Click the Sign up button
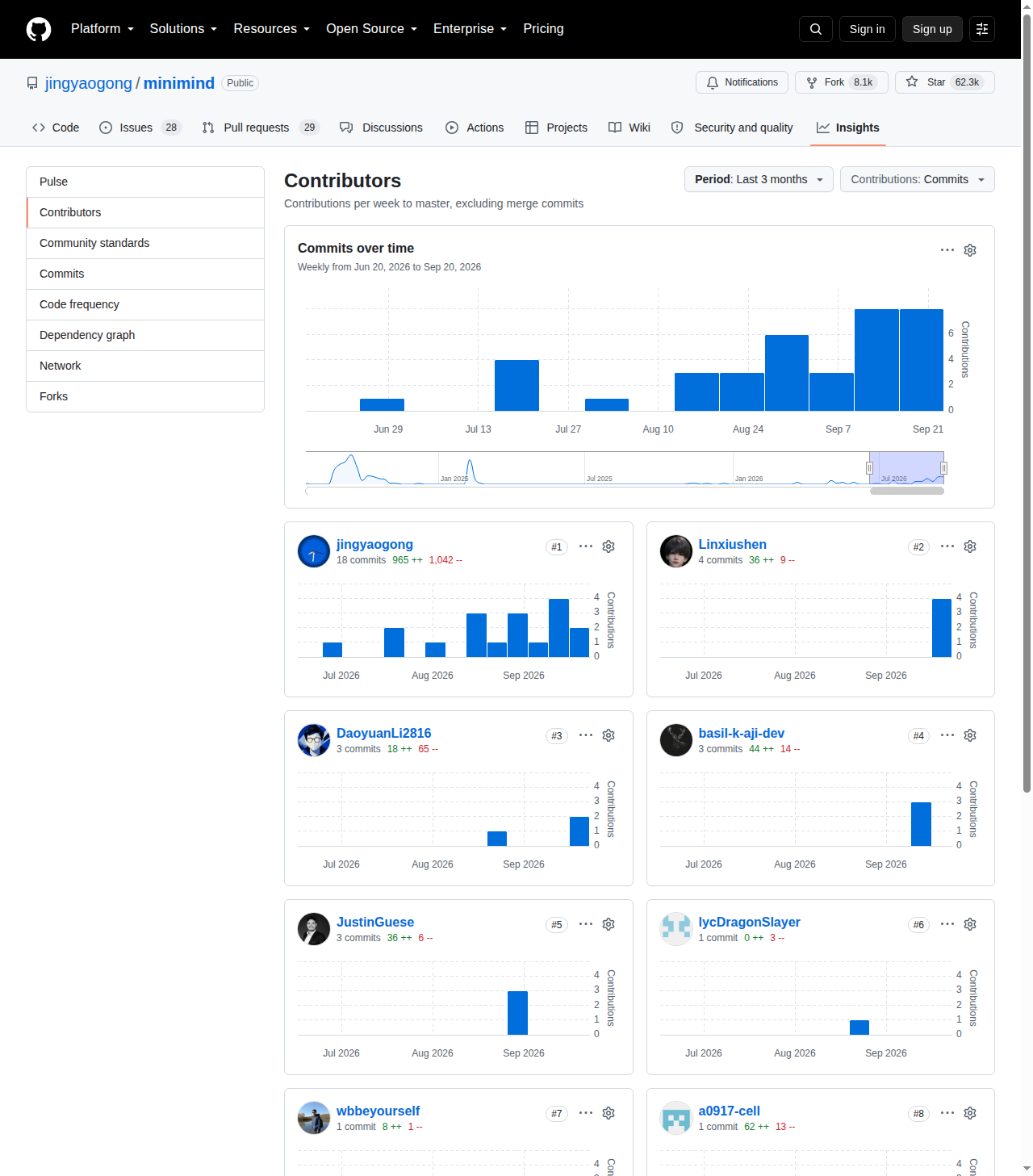 tap(932, 29)
